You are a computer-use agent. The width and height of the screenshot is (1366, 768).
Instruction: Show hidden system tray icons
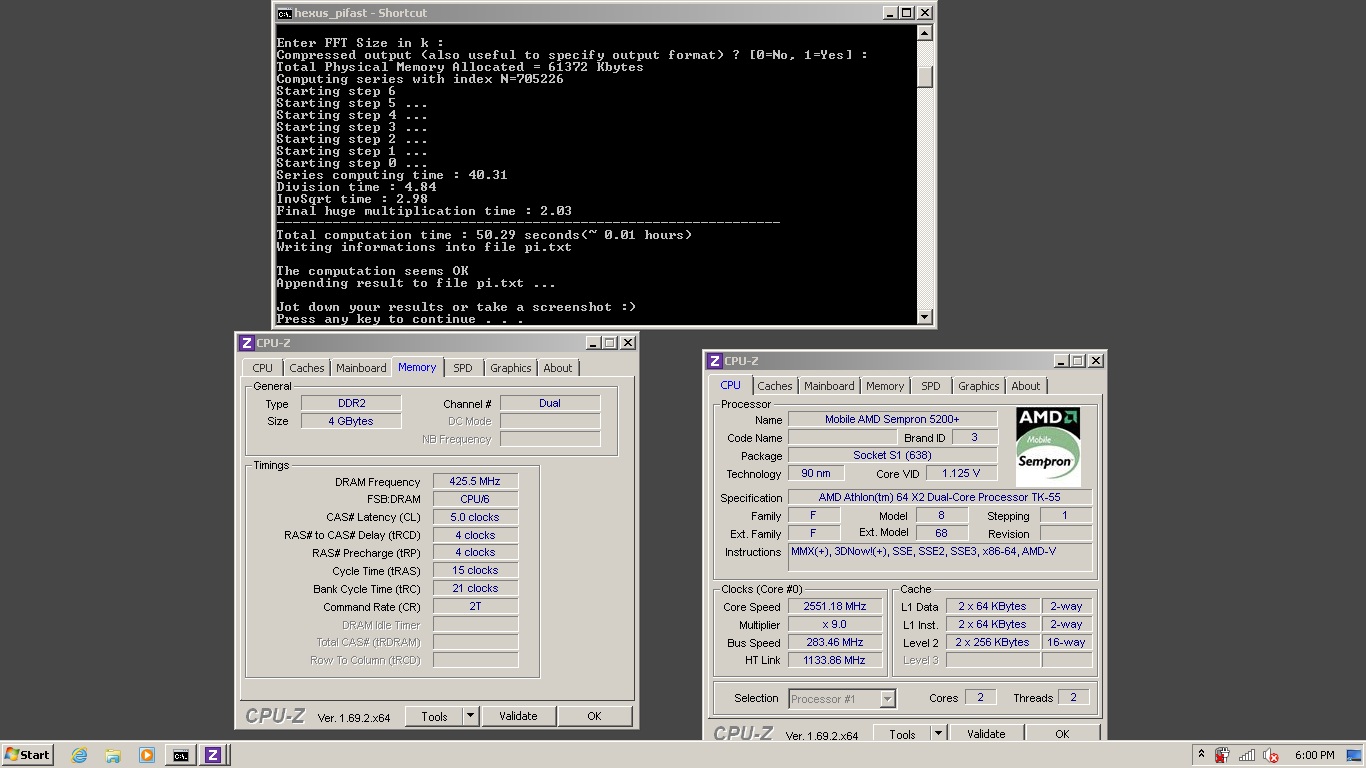(x=1201, y=755)
